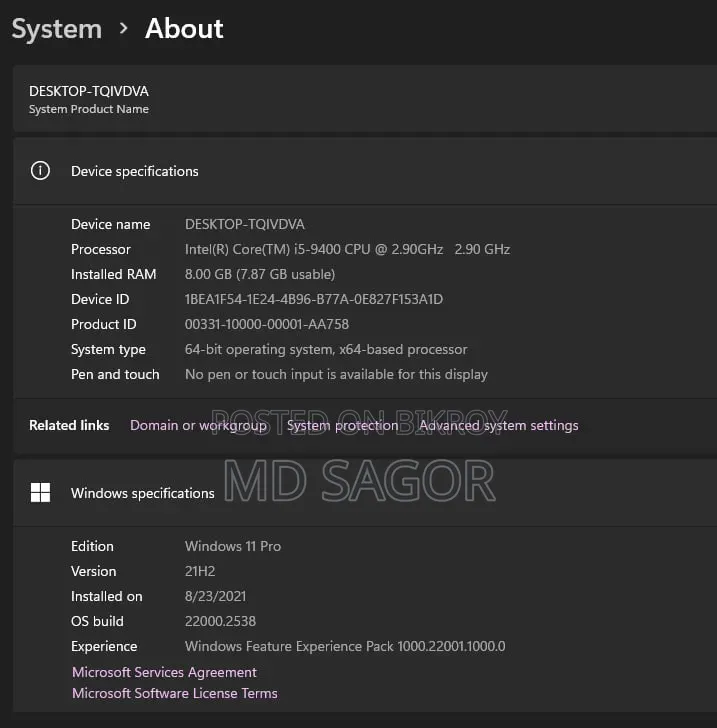Select Windows Feature Experience Pack value
The image size is (717, 728).
345,646
